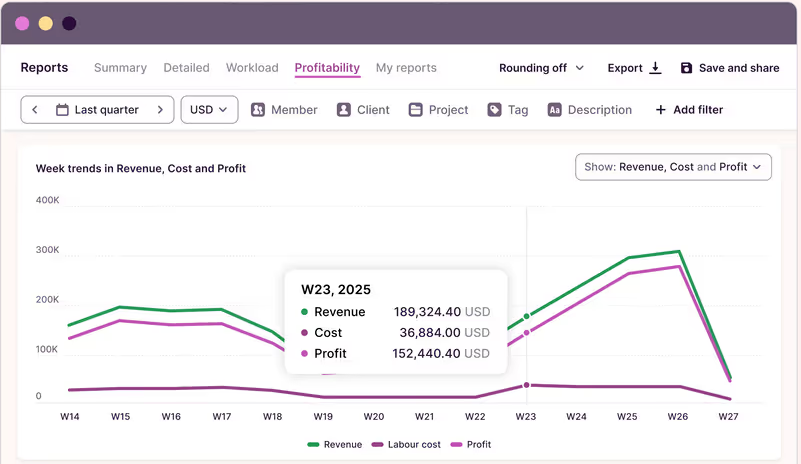
Task: Click the Client filter icon
Action: 344,110
